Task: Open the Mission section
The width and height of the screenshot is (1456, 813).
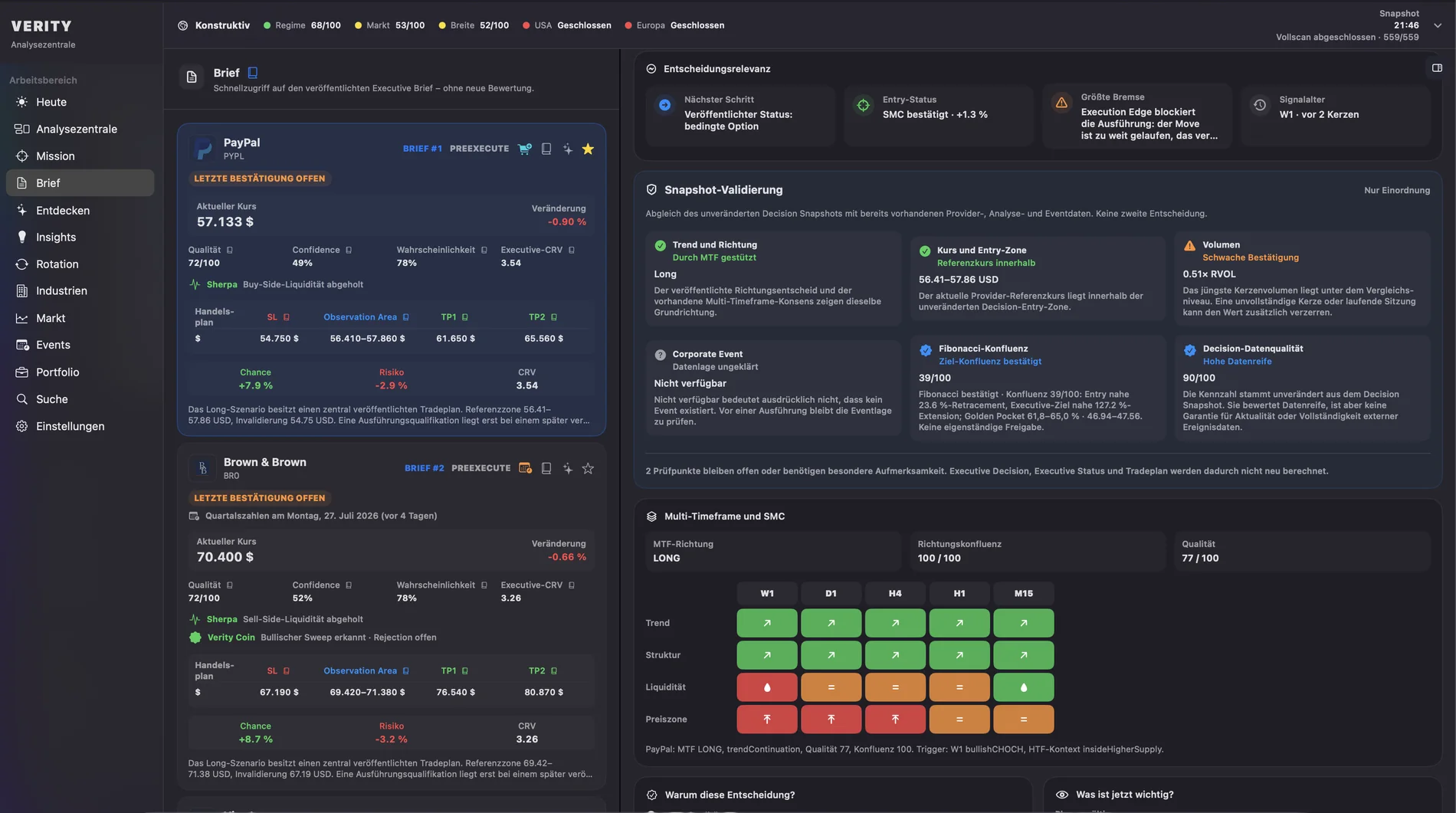Action: [x=80, y=156]
